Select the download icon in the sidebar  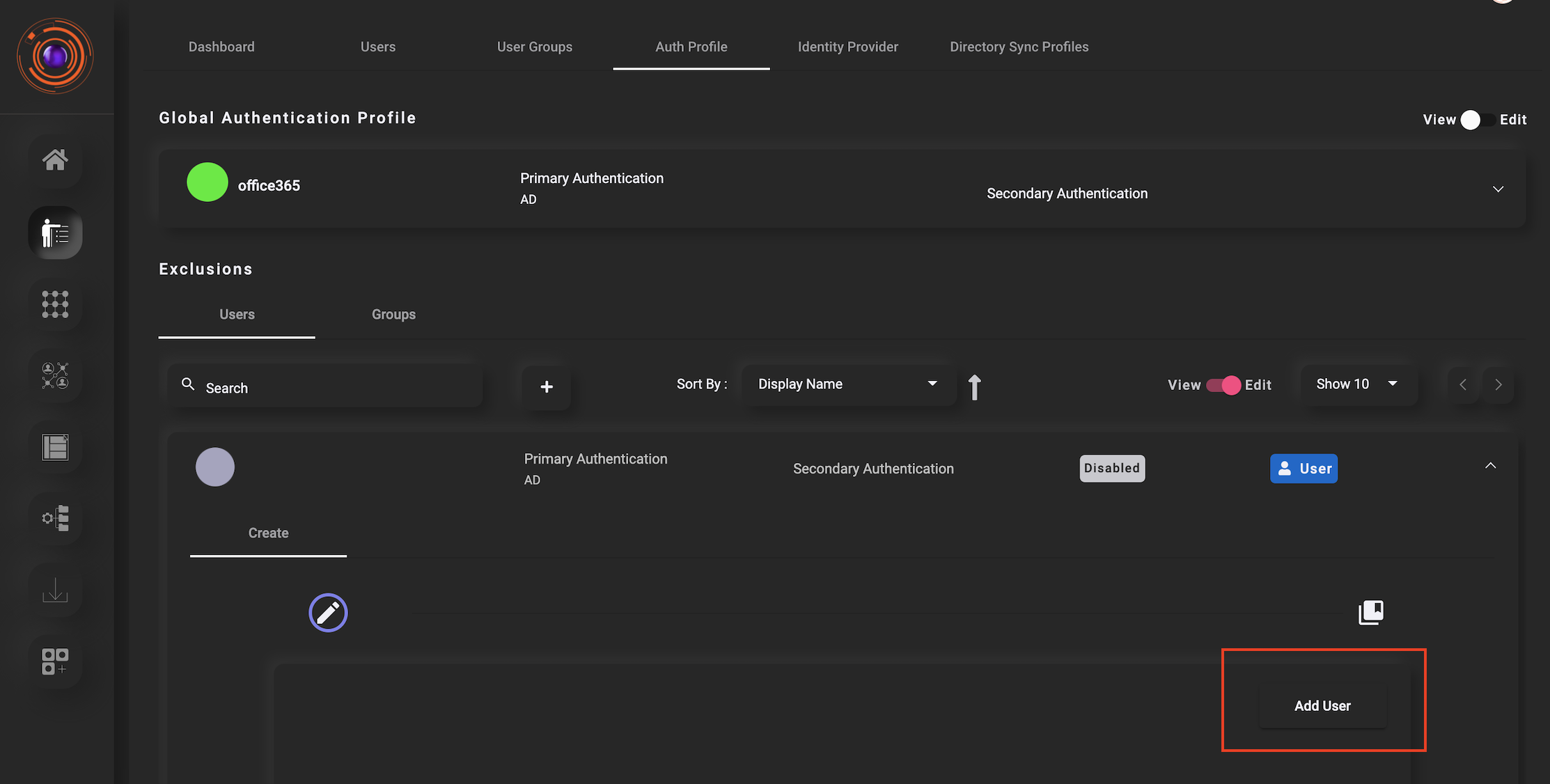(x=55, y=591)
